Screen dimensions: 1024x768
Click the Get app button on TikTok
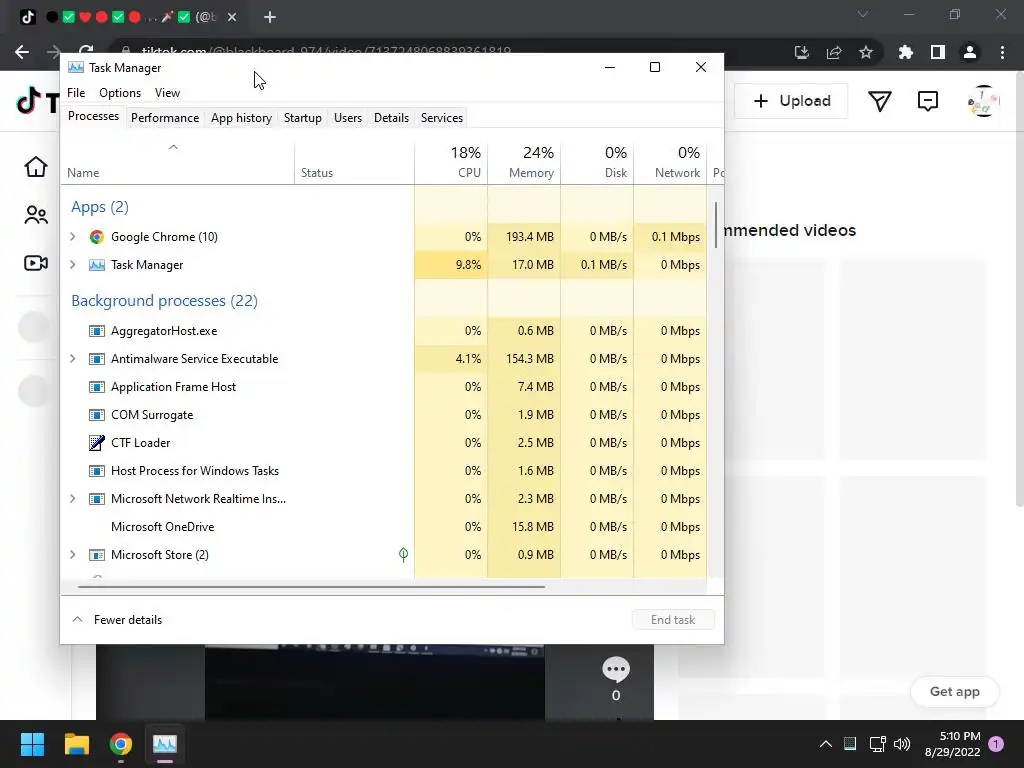[954, 692]
